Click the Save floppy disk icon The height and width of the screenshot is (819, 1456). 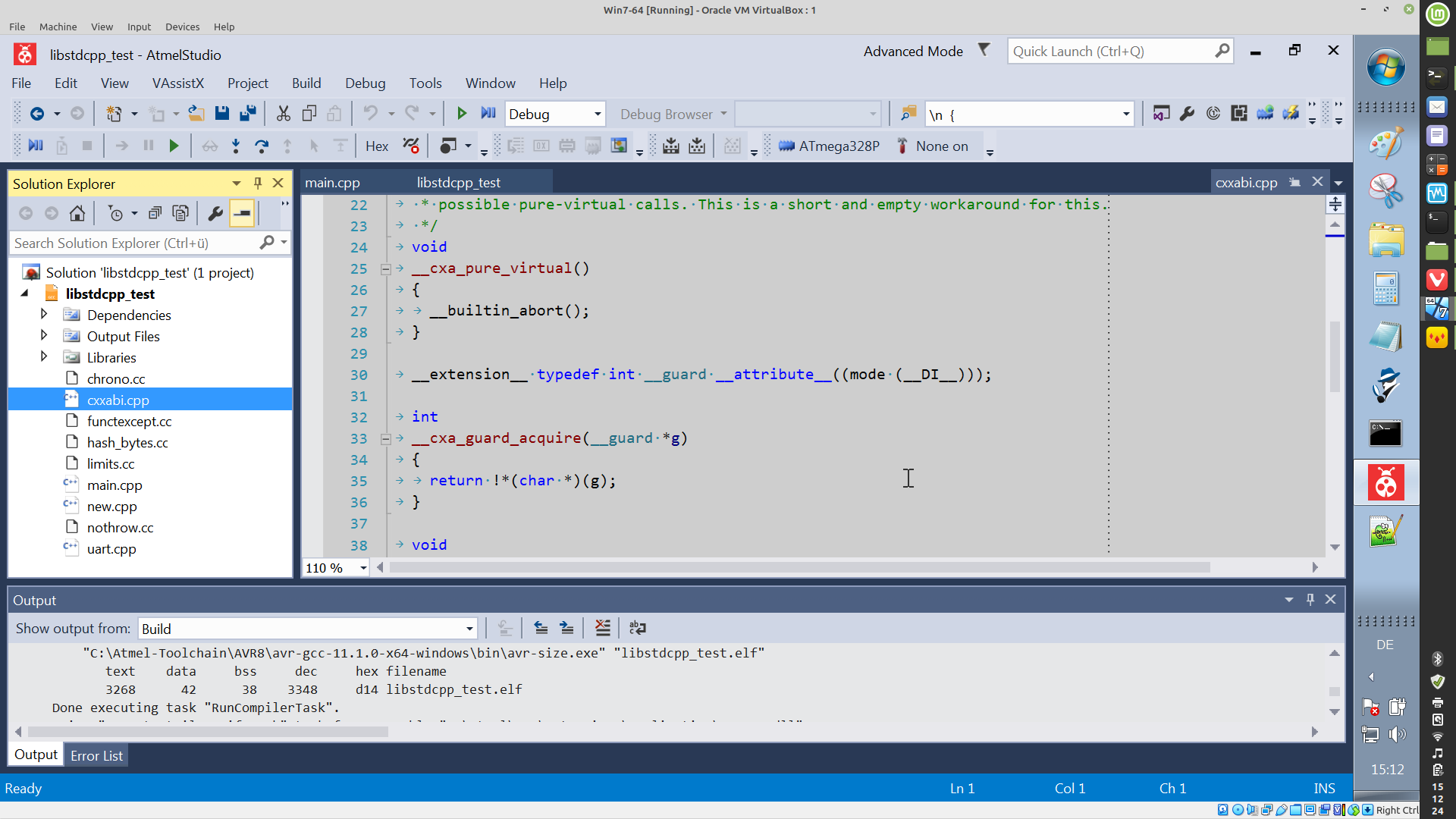[222, 114]
